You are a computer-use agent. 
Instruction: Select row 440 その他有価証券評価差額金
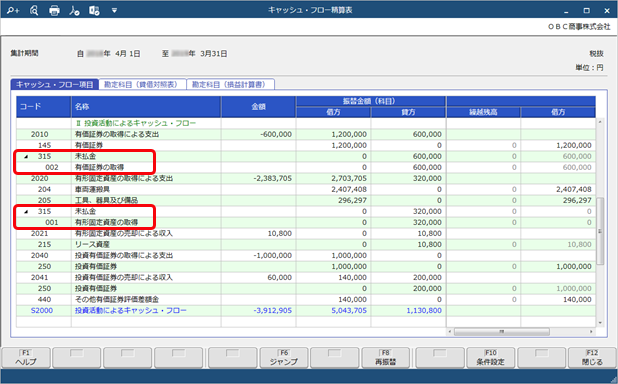point(306,300)
